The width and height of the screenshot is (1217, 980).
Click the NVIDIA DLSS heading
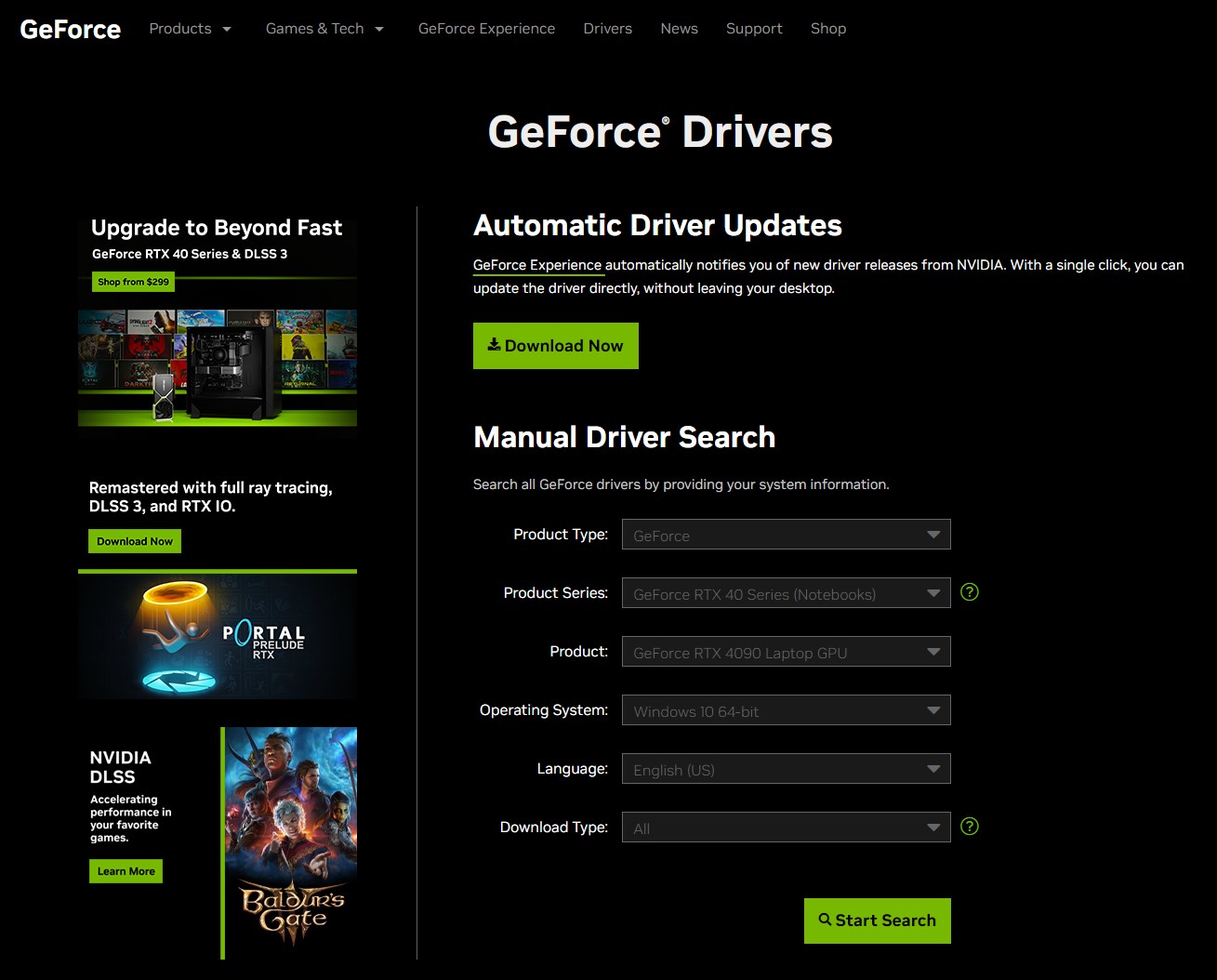[120, 767]
